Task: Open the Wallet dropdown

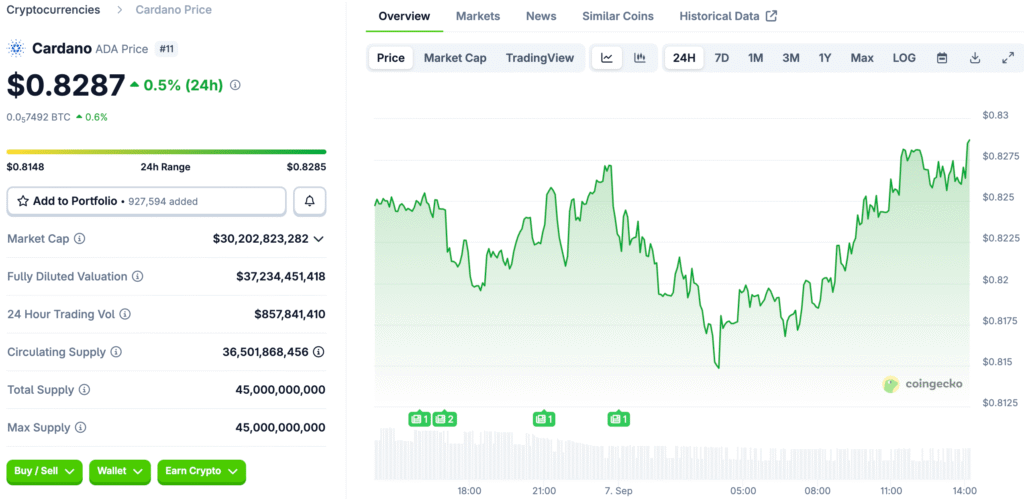Action: (x=120, y=472)
